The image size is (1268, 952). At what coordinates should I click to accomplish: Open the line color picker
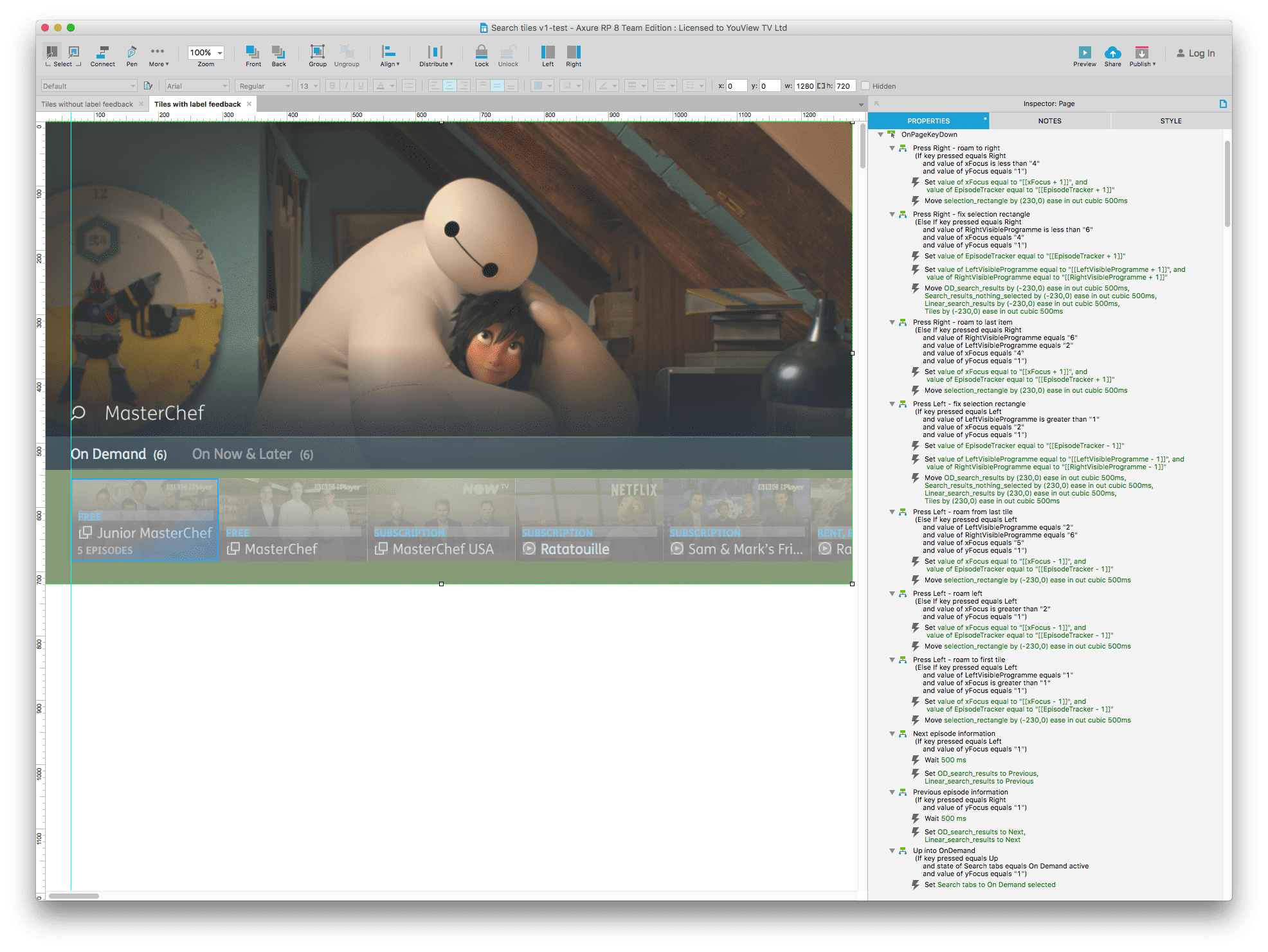point(606,85)
